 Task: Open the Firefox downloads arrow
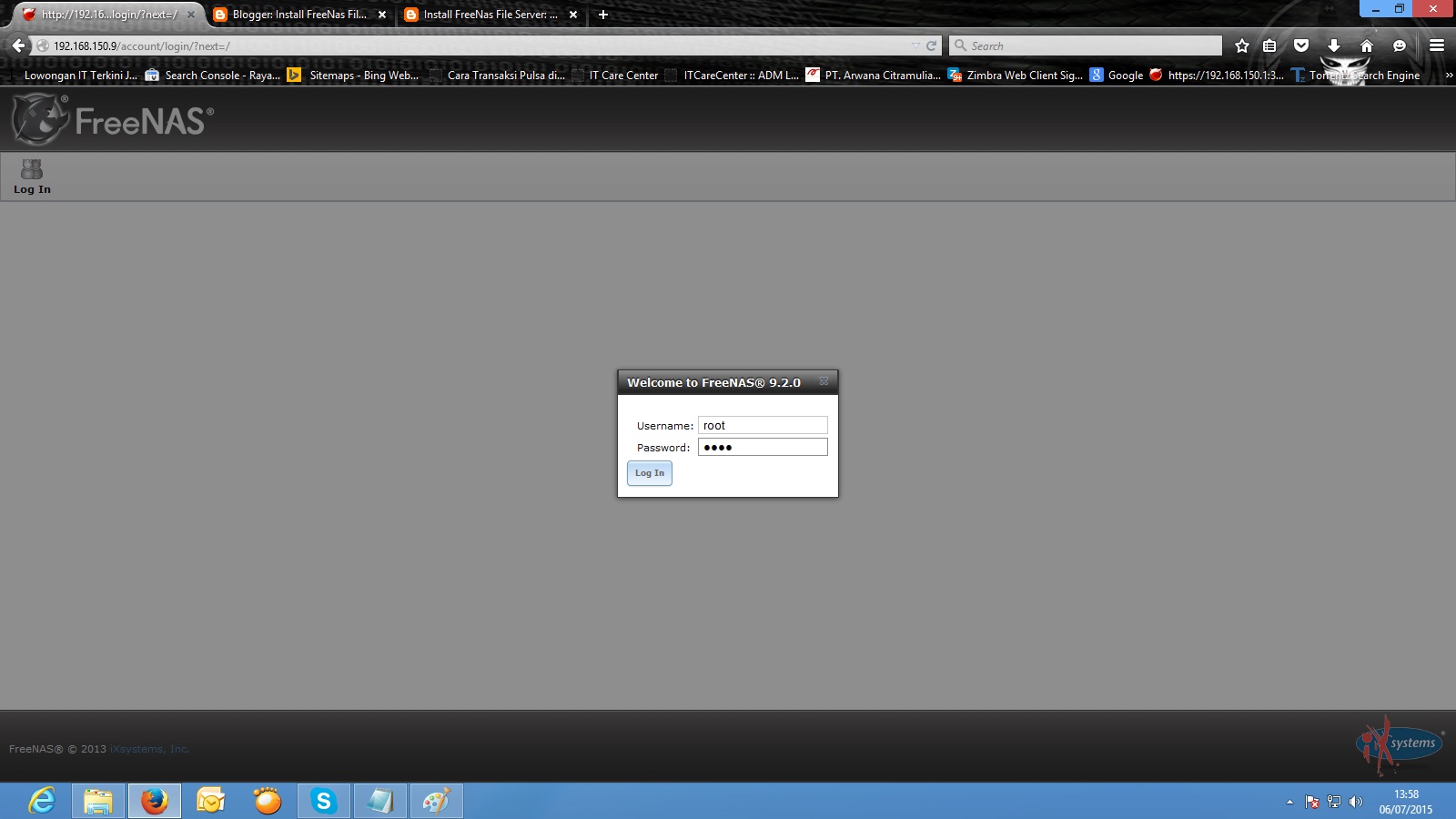pos(1333,45)
